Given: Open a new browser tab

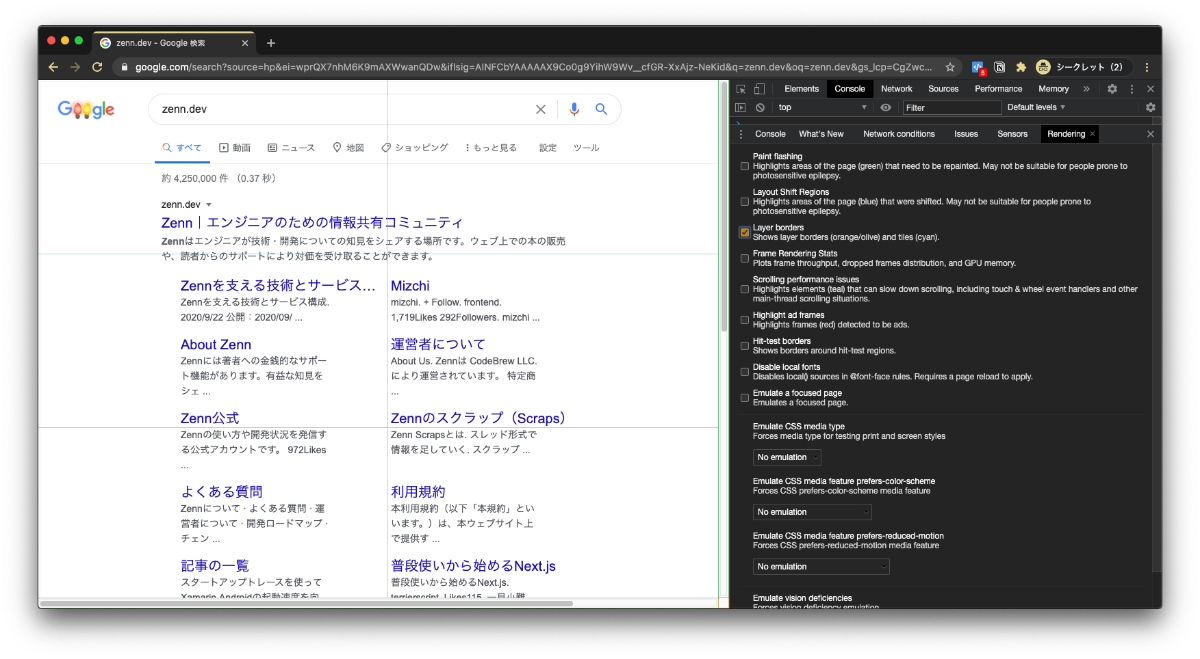Looking at the screenshot, I should 271,43.
